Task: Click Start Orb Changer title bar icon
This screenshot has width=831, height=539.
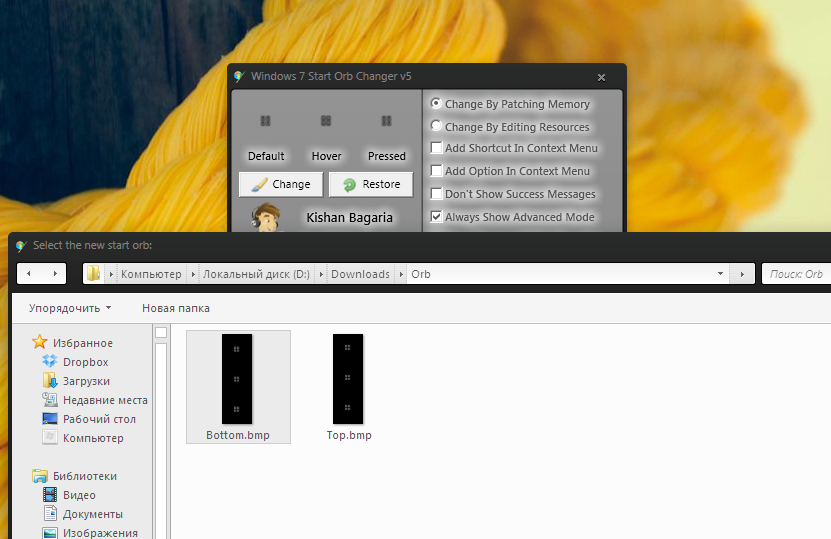Action: click(239, 76)
